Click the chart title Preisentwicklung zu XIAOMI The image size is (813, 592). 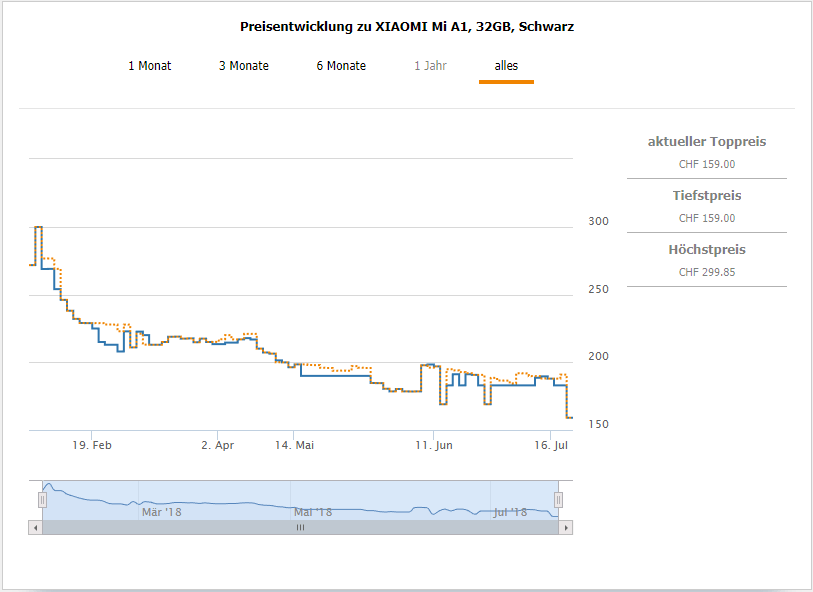point(407,27)
